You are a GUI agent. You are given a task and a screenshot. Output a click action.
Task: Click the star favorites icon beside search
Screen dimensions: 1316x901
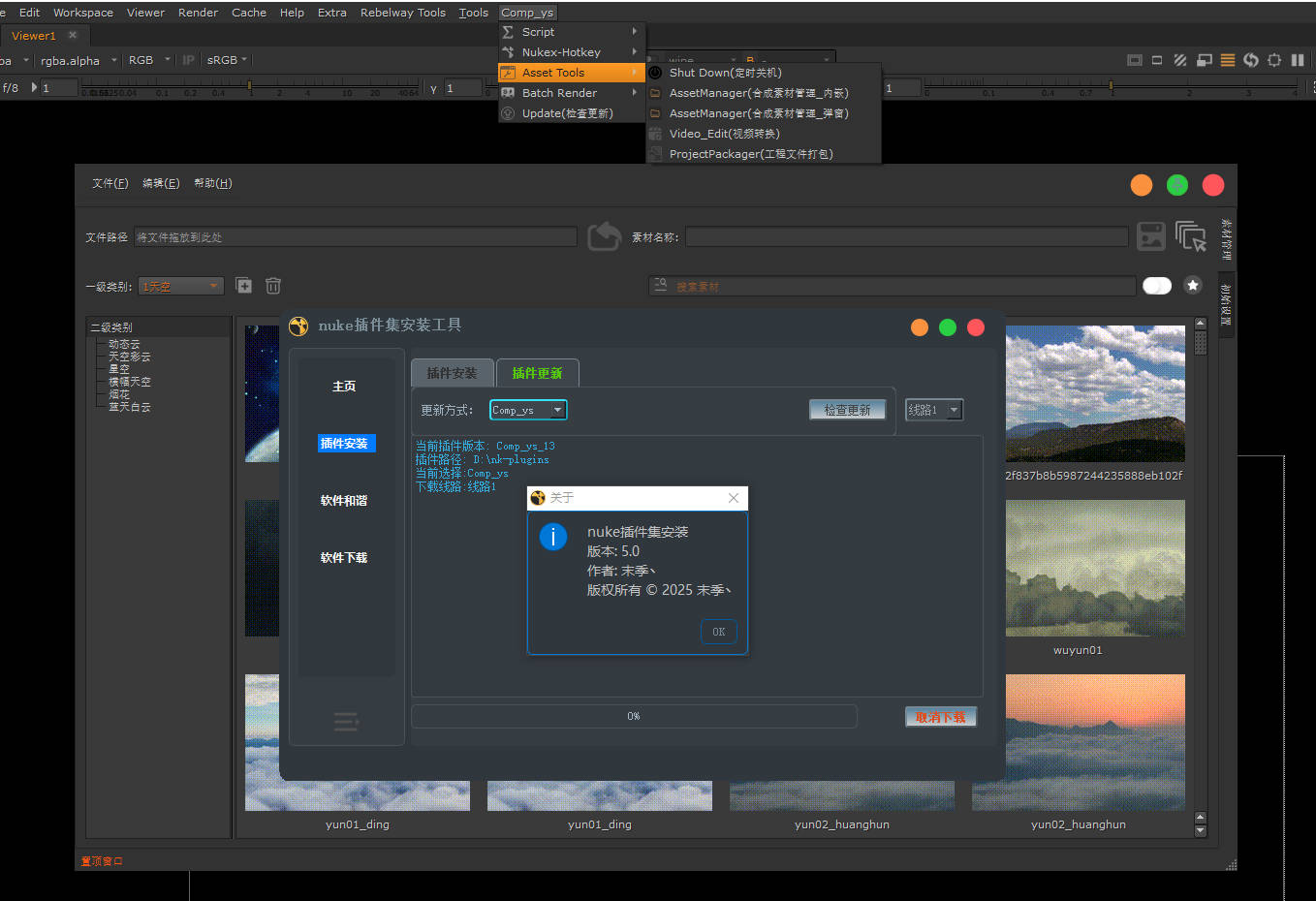point(1193,285)
